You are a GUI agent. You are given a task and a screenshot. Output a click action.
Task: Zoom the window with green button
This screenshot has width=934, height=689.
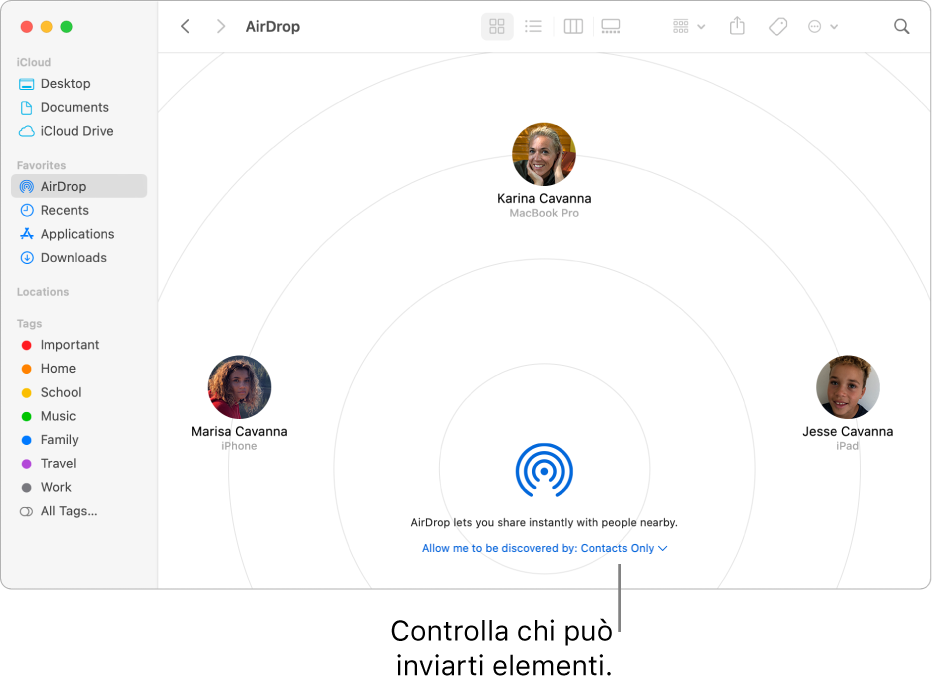click(x=67, y=27)
